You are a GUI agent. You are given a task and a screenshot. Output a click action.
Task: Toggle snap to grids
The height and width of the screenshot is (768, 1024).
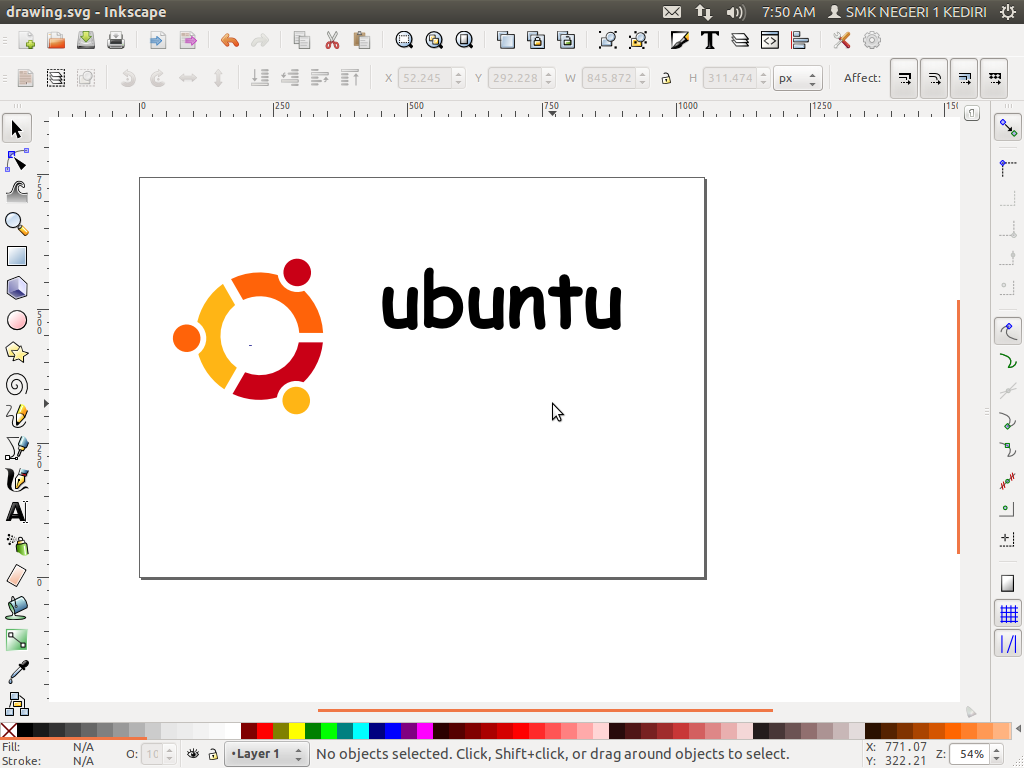pyautogui.click(x=1008, y=613)
